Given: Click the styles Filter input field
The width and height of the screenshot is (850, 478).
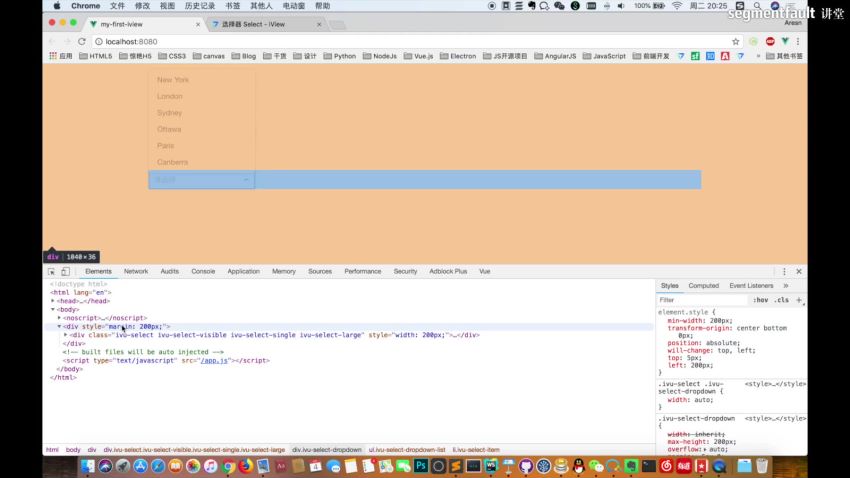Looking at the screenshot, I should click(702, 300).
